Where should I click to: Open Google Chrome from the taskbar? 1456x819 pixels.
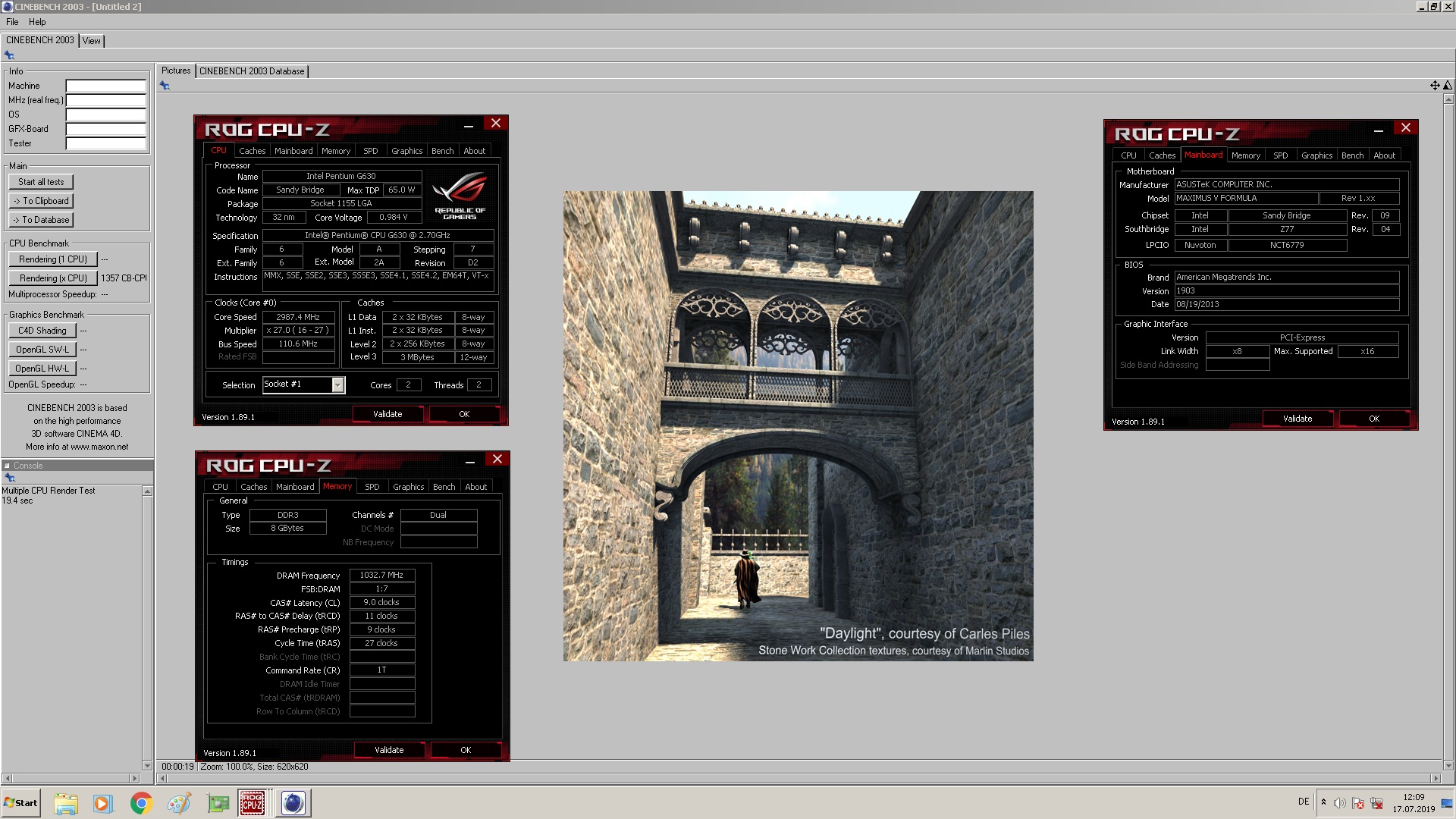(x=141, y=803)
